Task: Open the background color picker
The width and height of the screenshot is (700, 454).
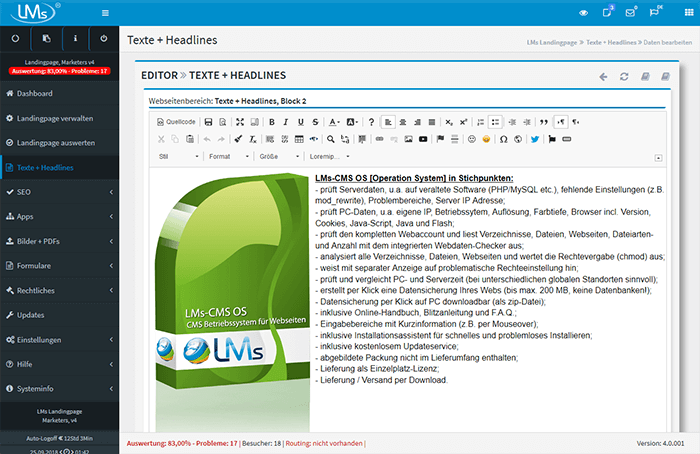Action: (352, 122)
